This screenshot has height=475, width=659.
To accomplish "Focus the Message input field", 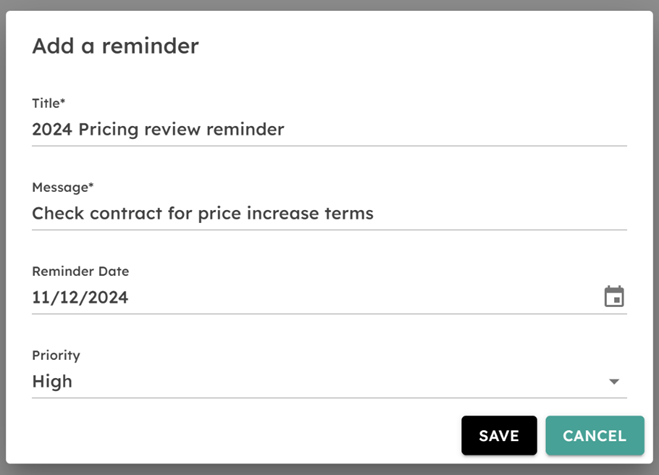I will [329, 213].
